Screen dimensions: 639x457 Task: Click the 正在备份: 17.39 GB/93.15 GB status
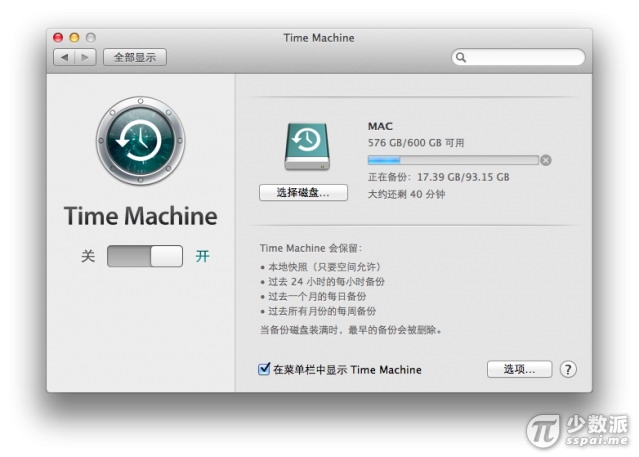click(x=438, y=177)
